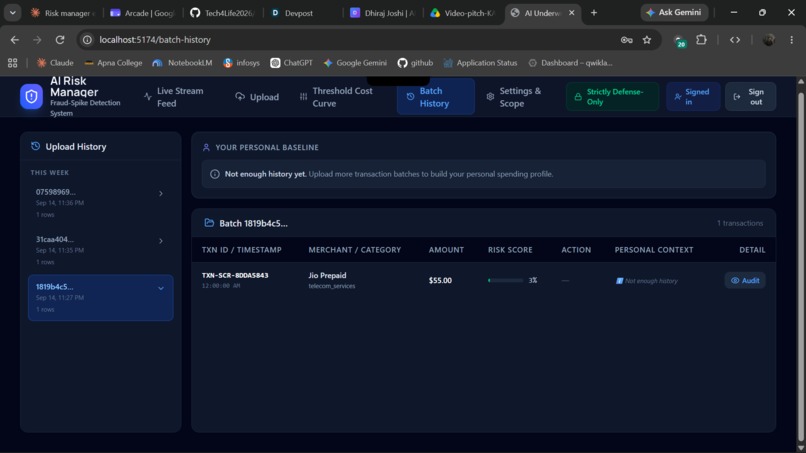Switch to the Arcade Google browser tab
The height and width of the screenshot is (453, 806).
pyautogui.click(x=142, y=13)
